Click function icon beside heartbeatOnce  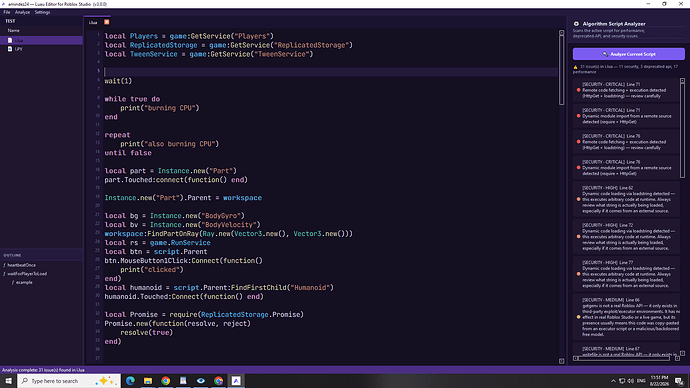4,265
